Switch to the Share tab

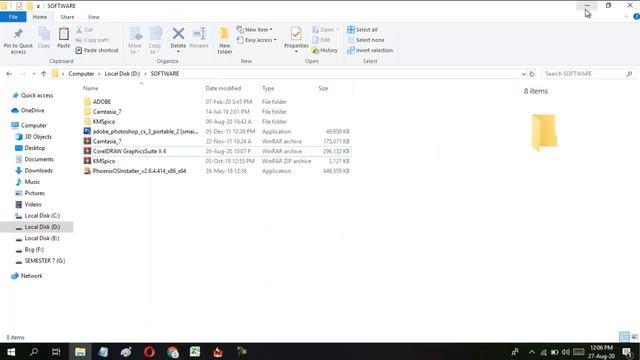[x=67, y=17]
